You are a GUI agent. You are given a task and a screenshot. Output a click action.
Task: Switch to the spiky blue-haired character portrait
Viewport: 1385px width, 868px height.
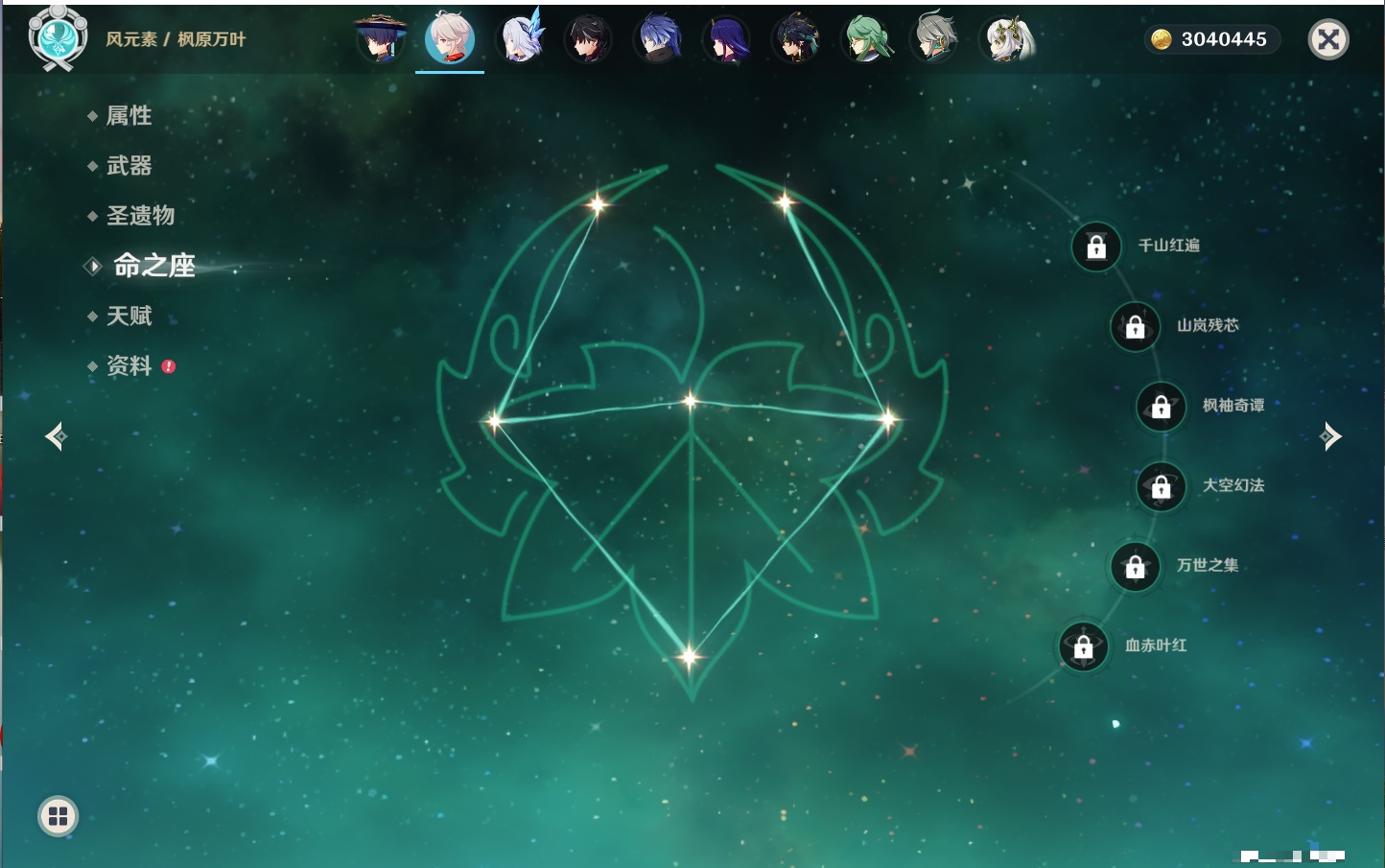[x=658, y=39]
